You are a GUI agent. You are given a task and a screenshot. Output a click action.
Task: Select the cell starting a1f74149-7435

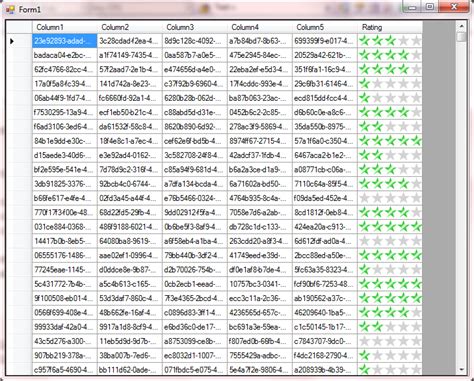point(130,55)
